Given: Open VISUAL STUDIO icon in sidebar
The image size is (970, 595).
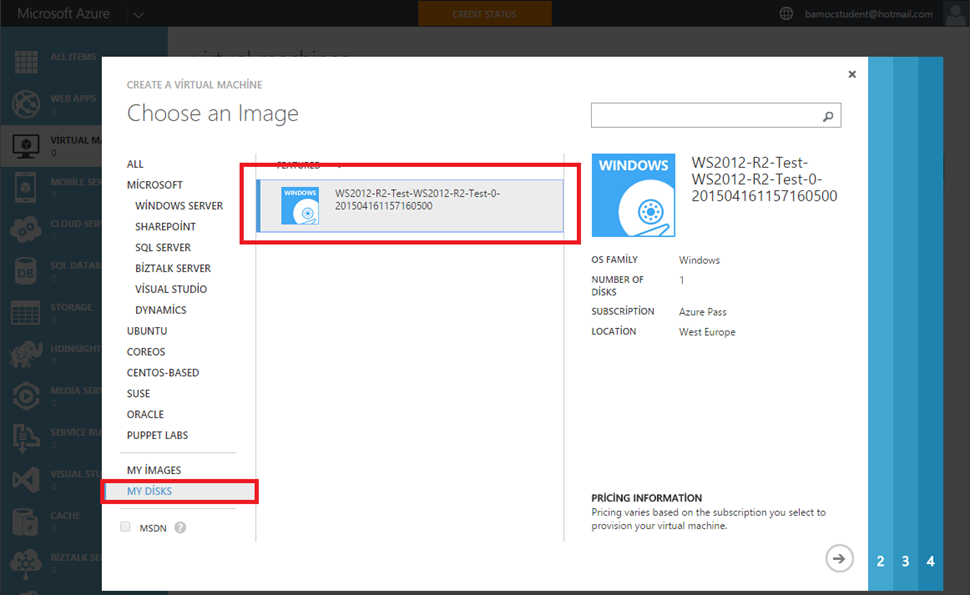Looking at the screenshot, I should pyautogui.click(x=26, y=480).
